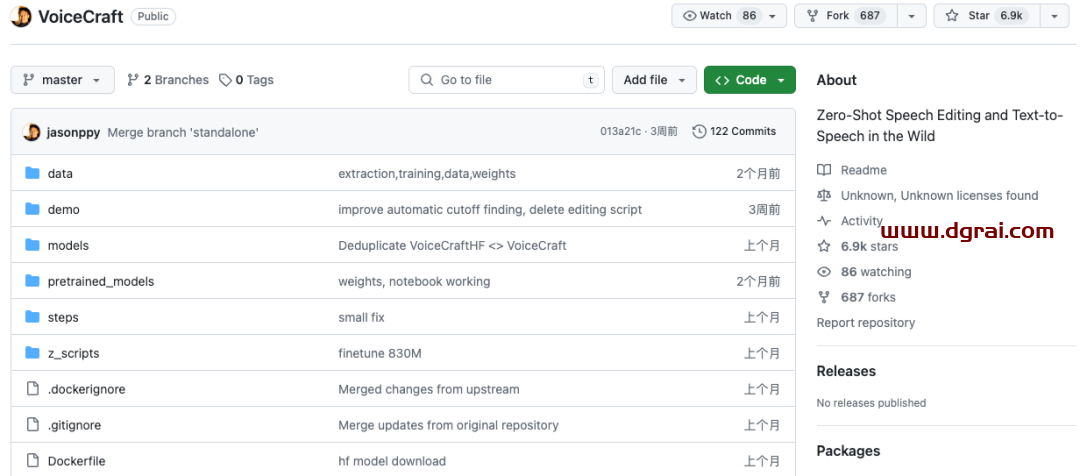This screenshot has width=1080, height=476.
Task: Click the pulse Activity icon
Action: click(824, 221)
